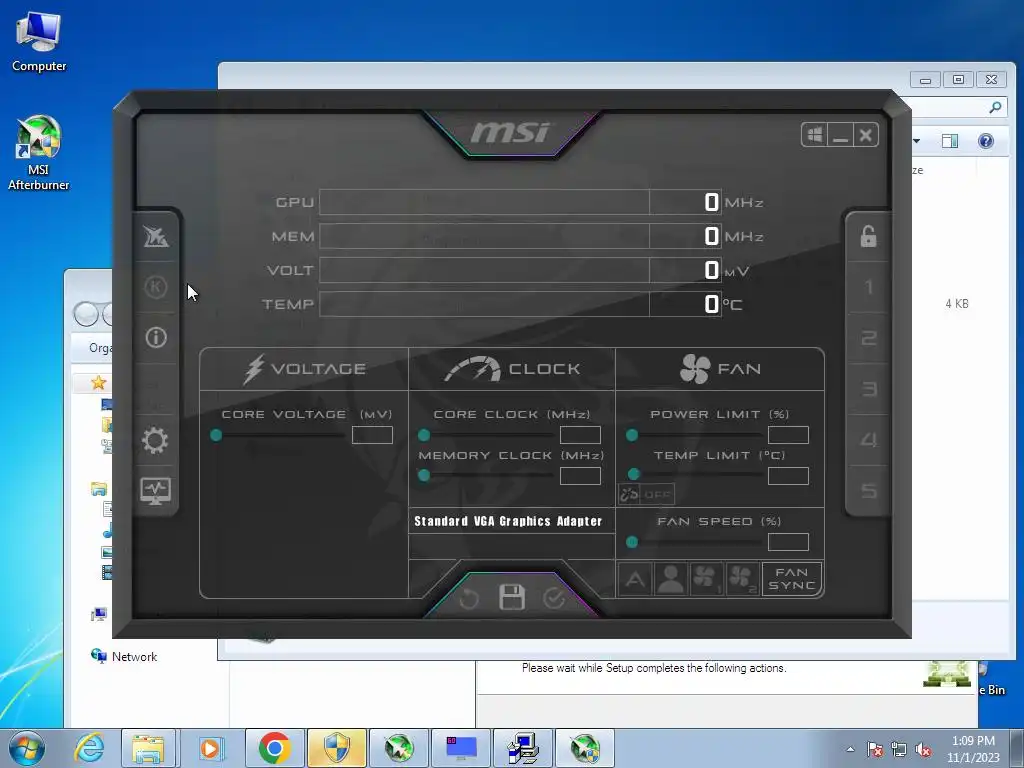This screenshot has width=1024, height=768.
Task: Click the Kombustor K icon in sidebar
Action: pos(155,287)
